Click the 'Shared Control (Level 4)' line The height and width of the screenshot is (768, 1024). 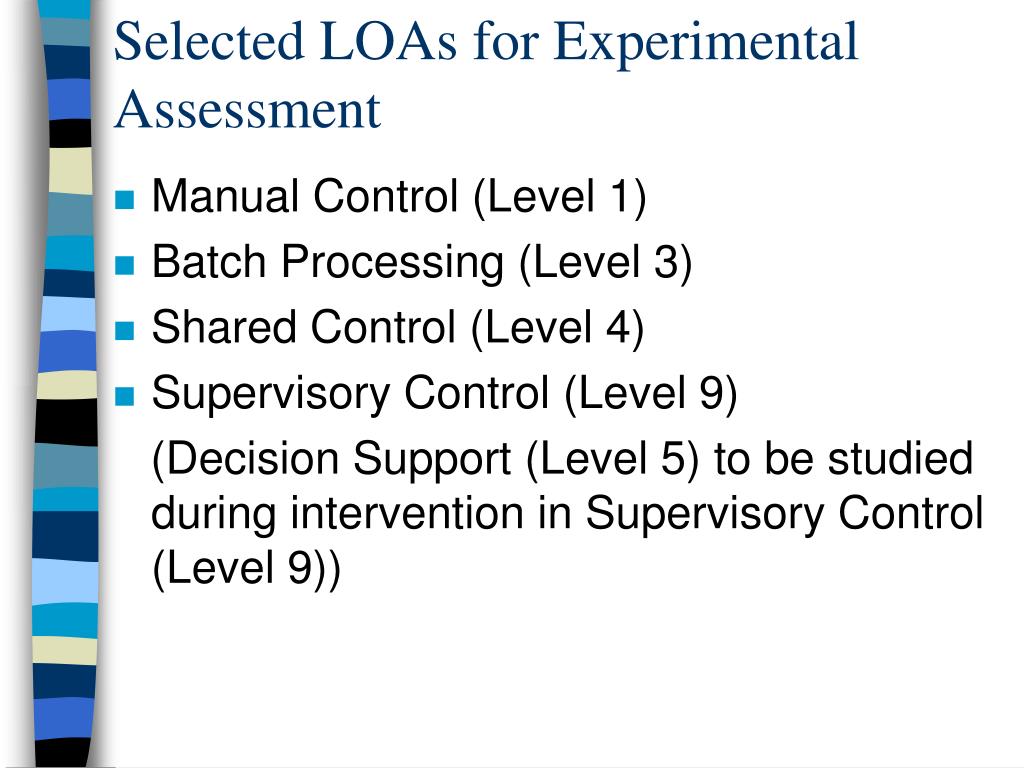pyautogui.click(x=398, y=328)
